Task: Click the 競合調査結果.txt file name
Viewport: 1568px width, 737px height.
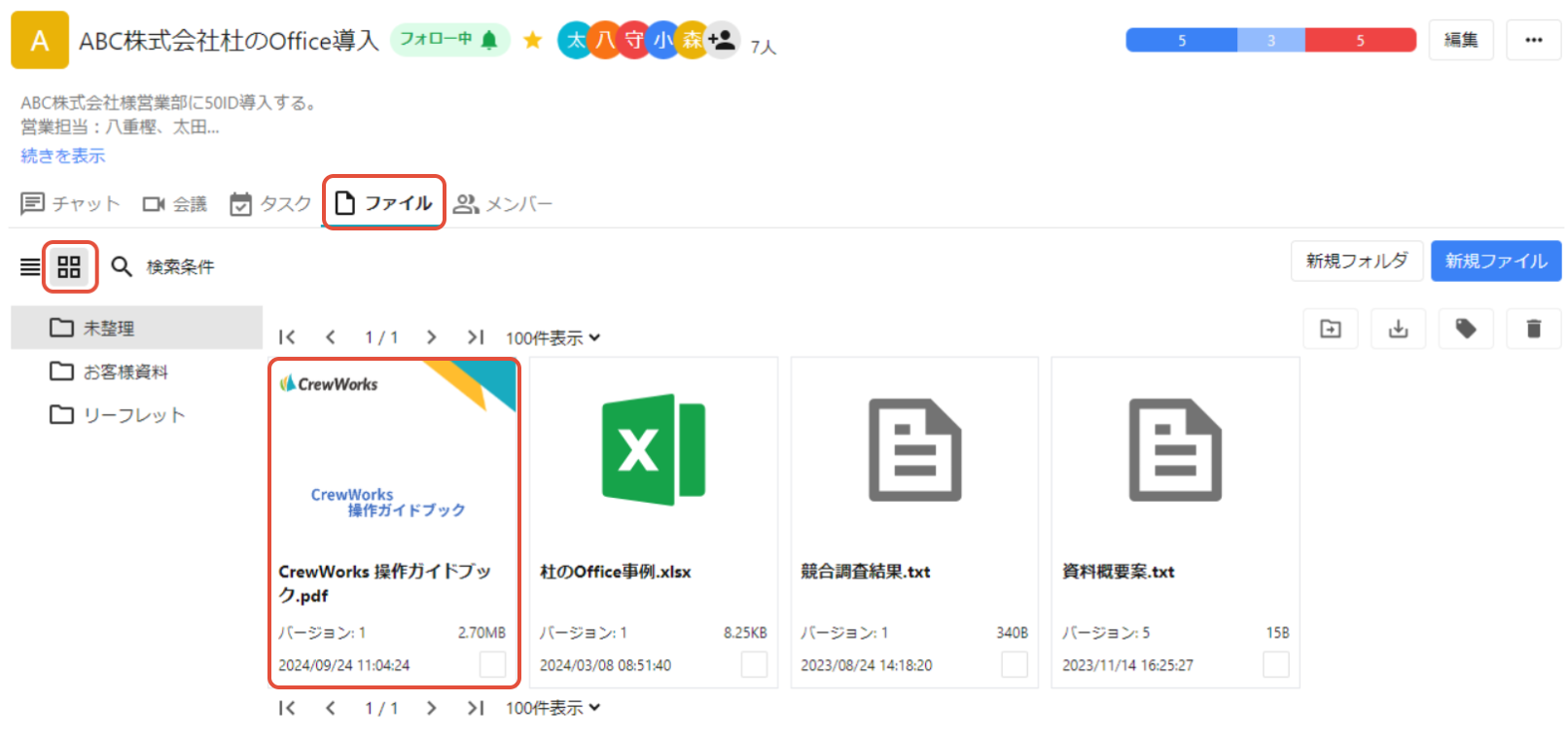Action: coord(866,572)
